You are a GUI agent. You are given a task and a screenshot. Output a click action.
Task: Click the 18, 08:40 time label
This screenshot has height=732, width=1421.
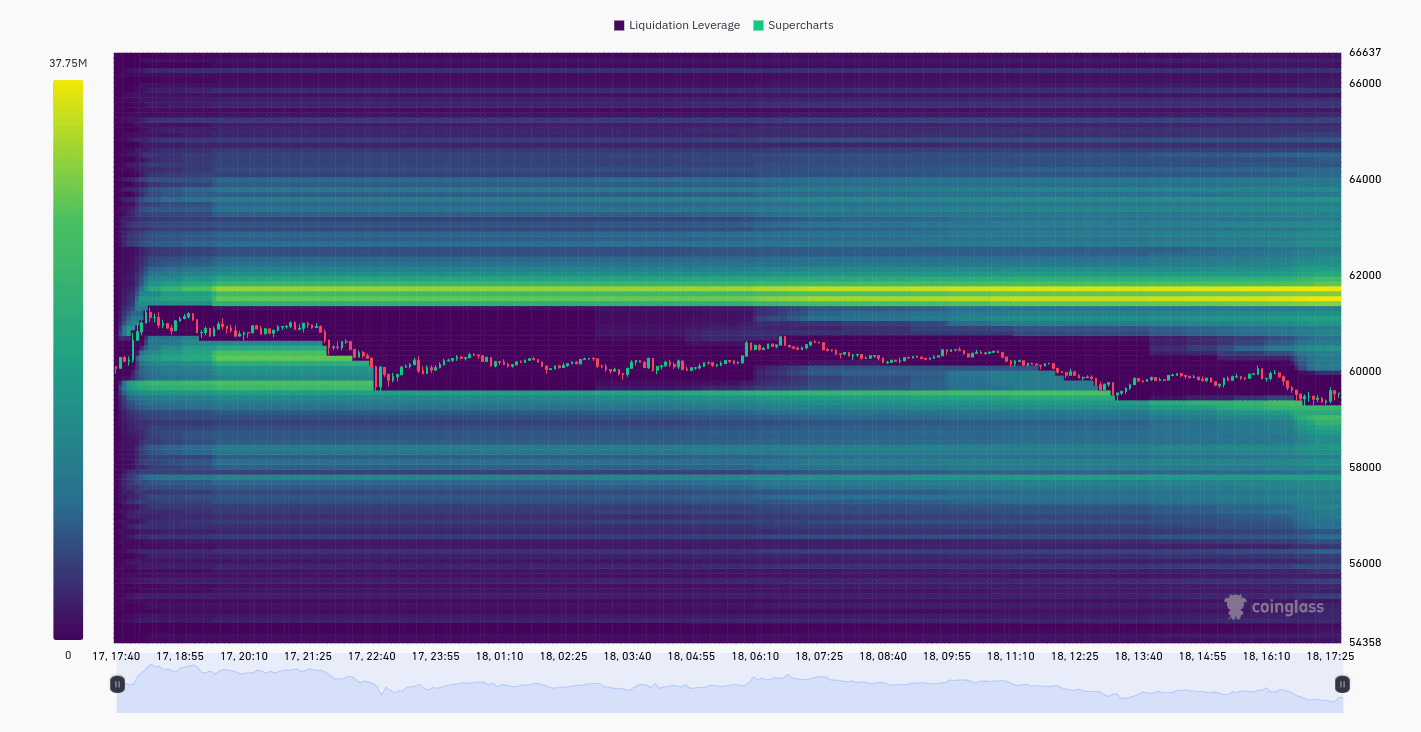click(x=883, y=656)
